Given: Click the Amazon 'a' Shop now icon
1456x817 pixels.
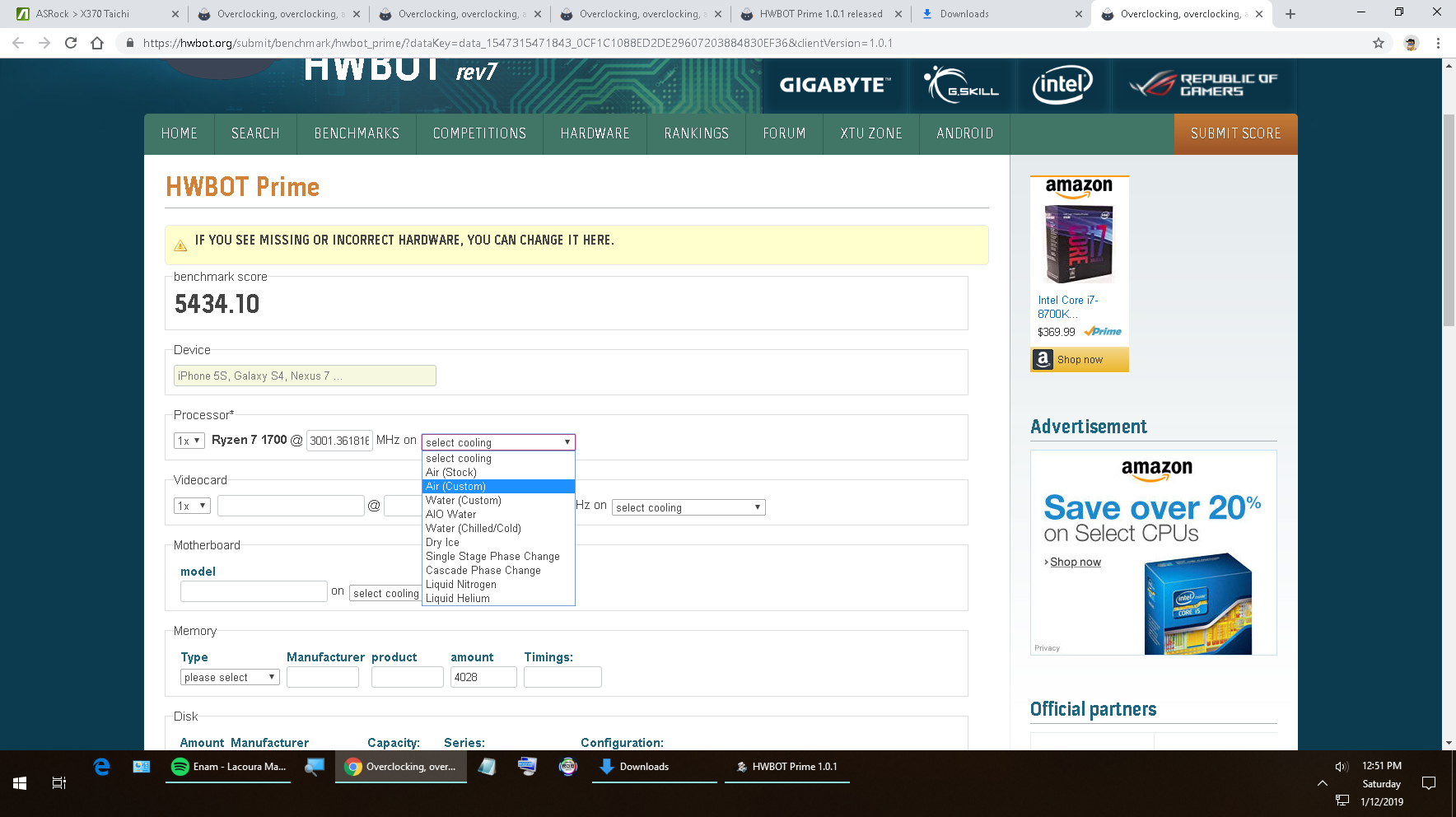Looking at the screenshot, I should click(x=1043, y=360).
